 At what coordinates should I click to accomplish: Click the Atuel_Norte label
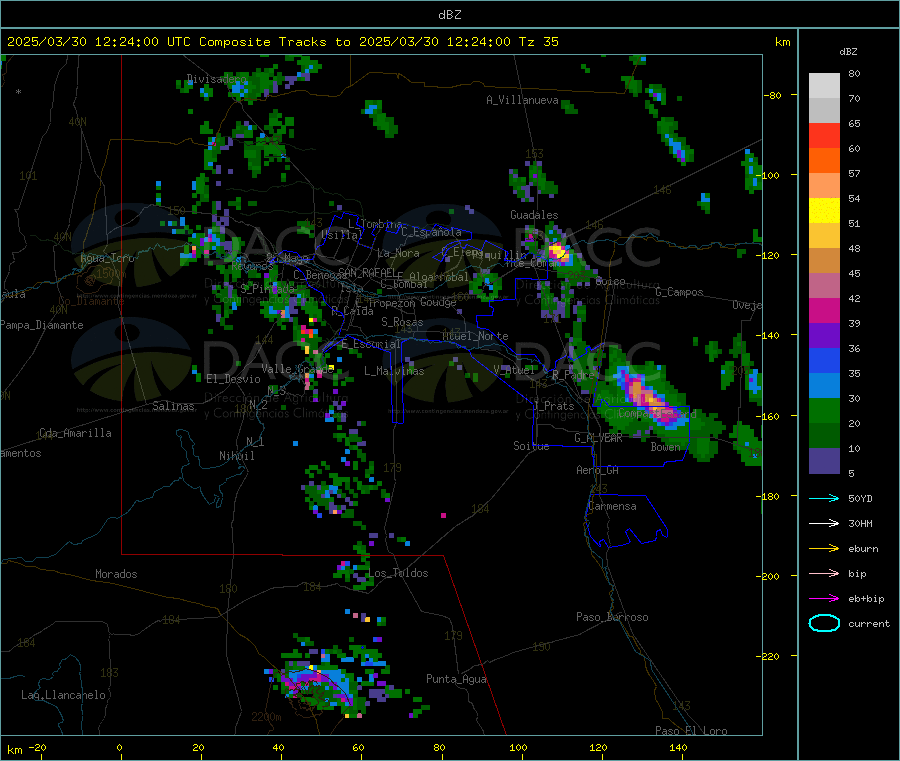(x=475, y=336)
